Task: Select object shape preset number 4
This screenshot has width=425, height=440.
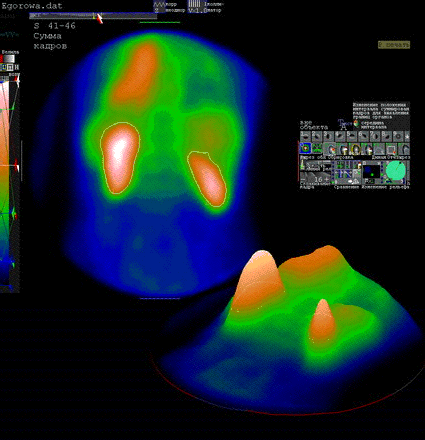Action: tap(340, 136)
